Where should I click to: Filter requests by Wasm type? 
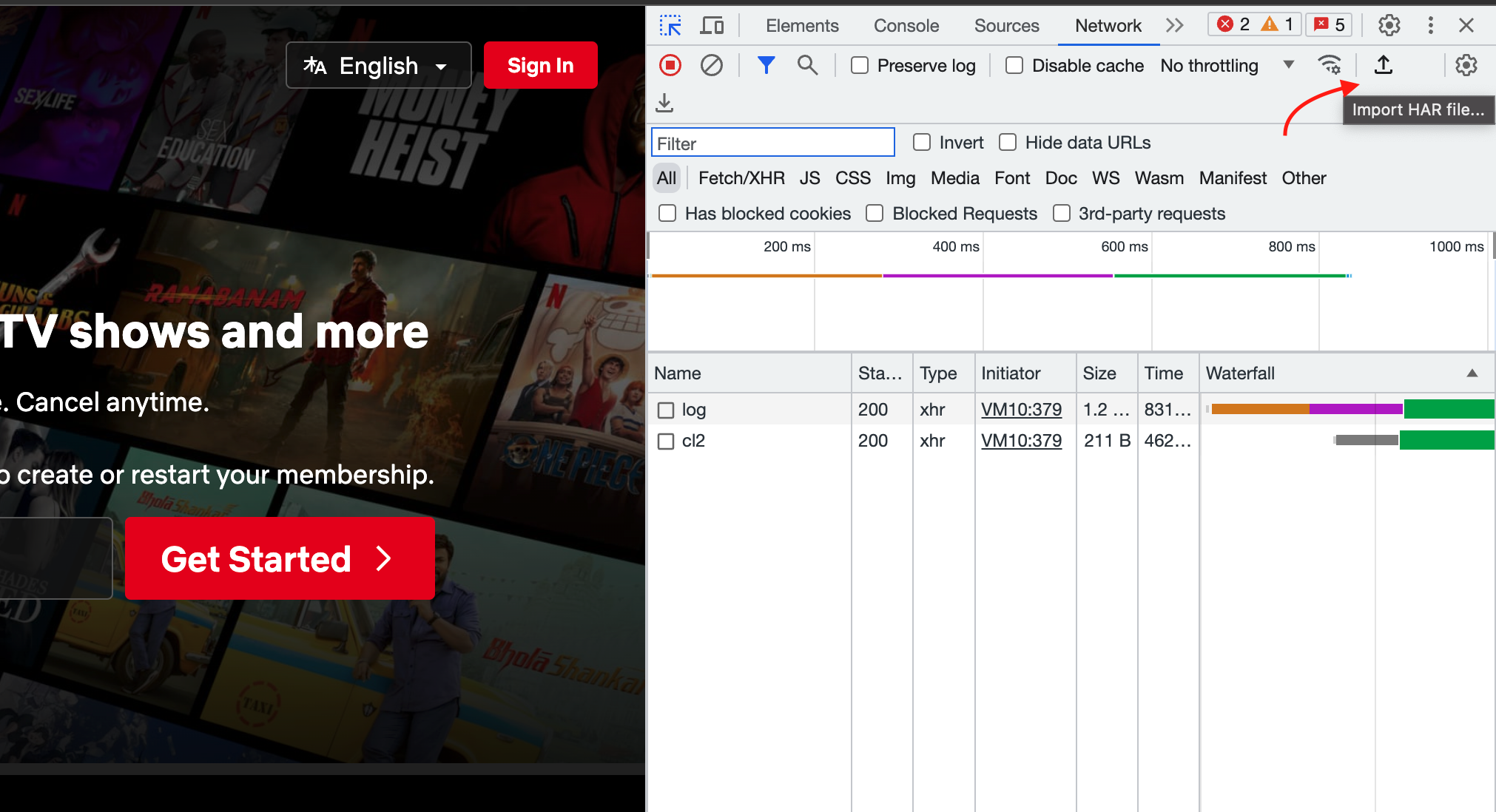click(1159, 178)
